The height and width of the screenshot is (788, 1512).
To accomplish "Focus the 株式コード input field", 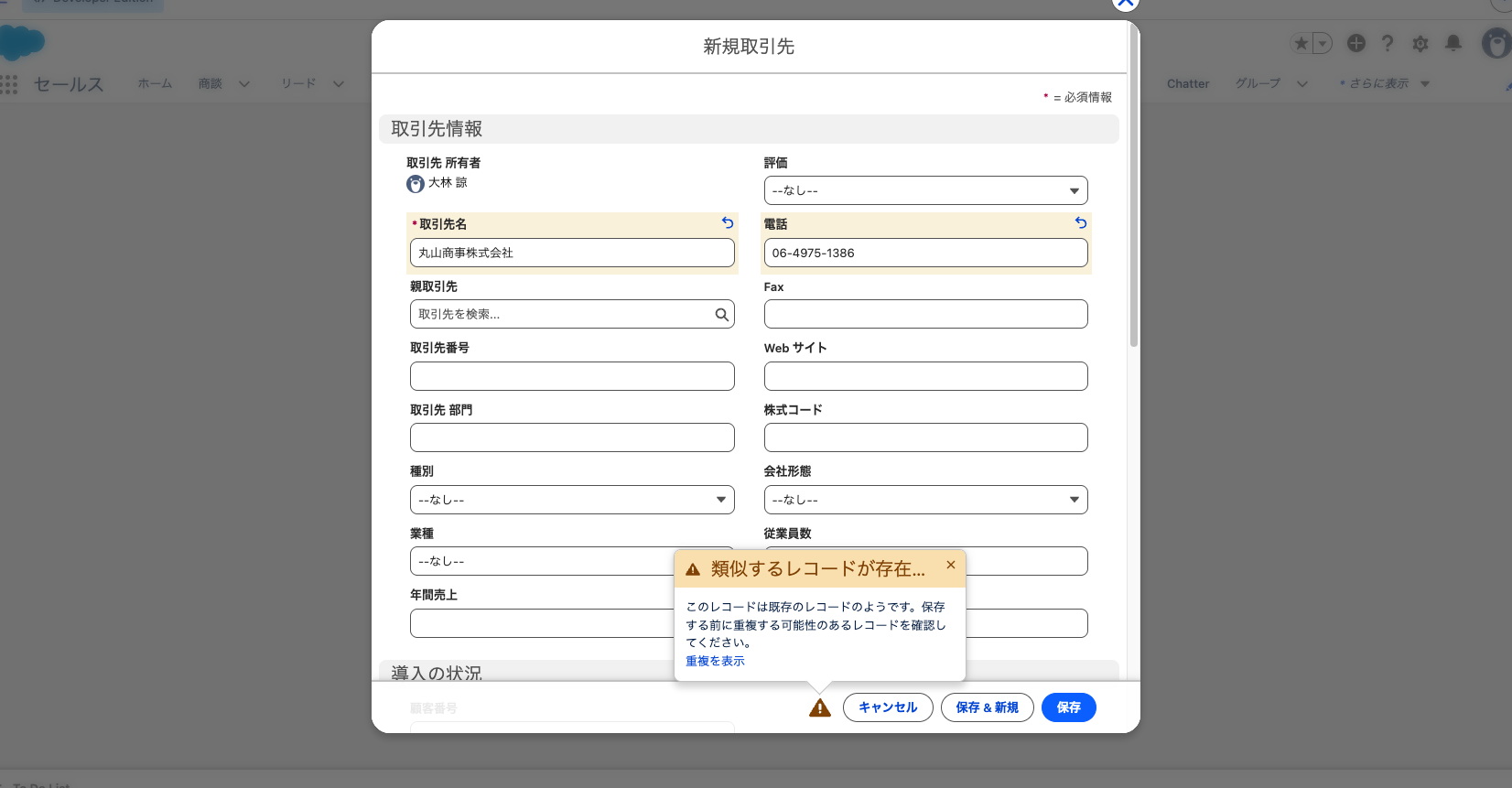I will tap(925, 437).
